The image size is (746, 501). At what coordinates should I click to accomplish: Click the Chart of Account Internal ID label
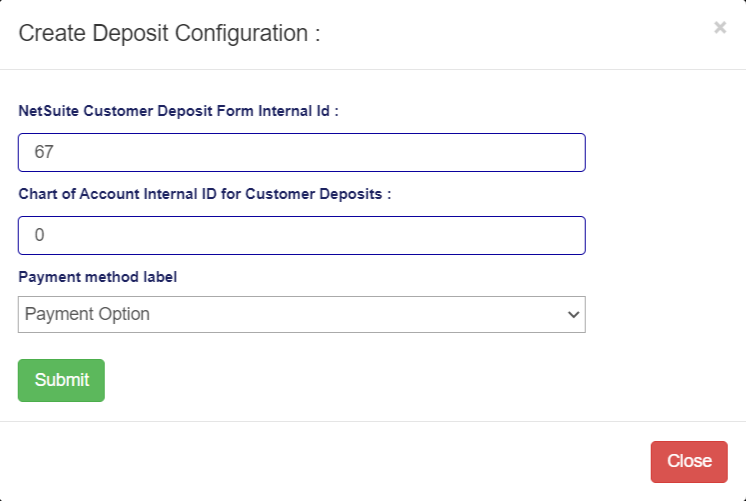pos(204,194)
